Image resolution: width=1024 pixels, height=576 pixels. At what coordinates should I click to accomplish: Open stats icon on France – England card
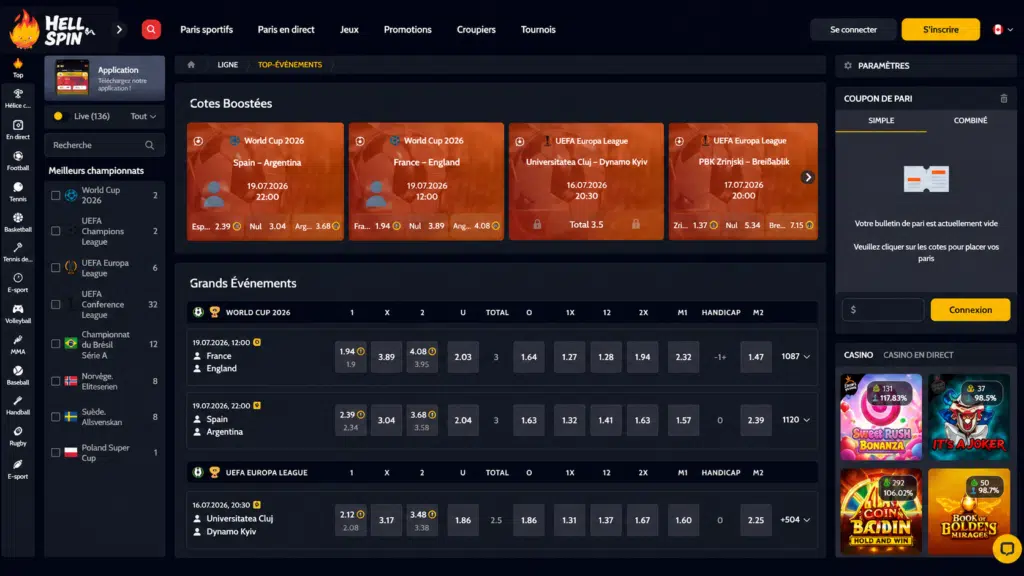coord(360,141)
